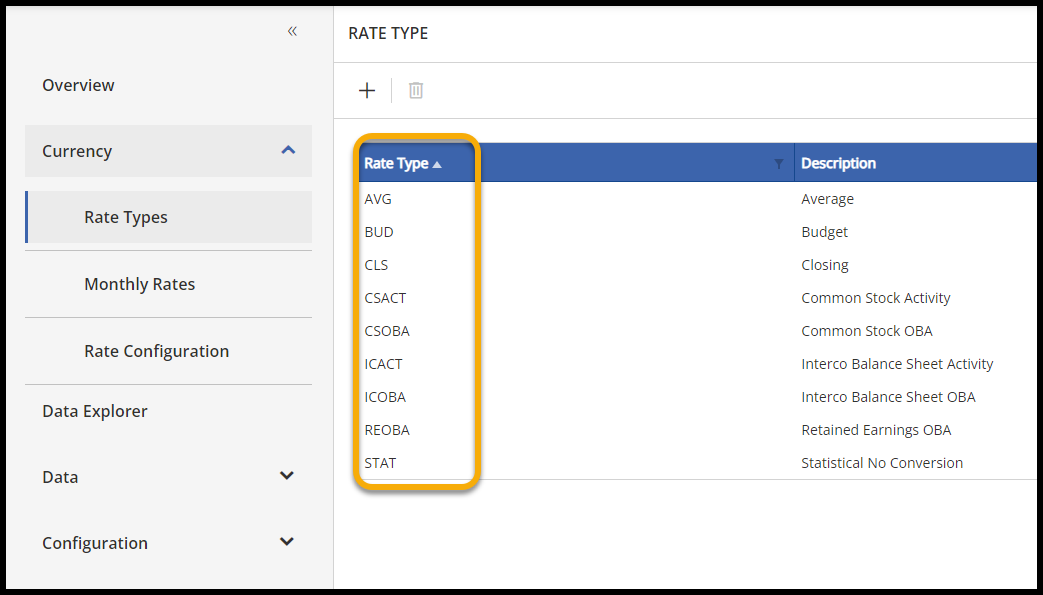The width and height of the screenshot is (1043, 595).
Task: Select the AVG rate type row
Action: tap(378, 199)
